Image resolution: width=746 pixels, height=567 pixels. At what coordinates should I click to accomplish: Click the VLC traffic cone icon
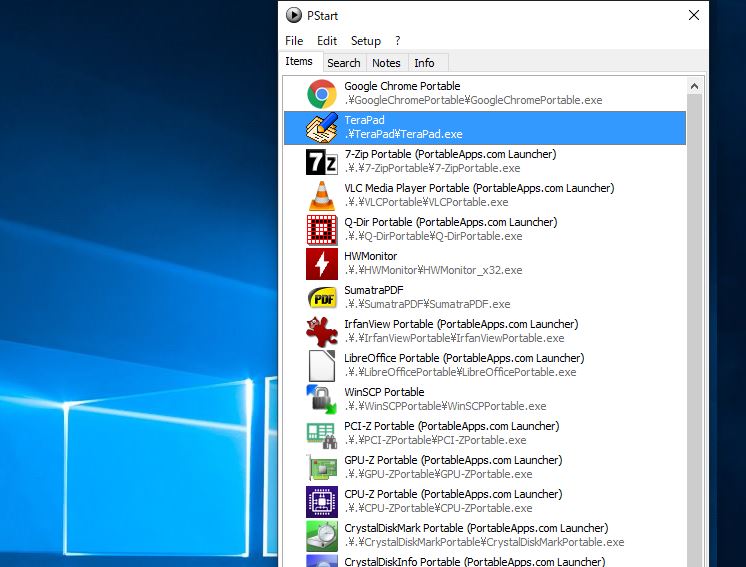(x=322, y=196)
